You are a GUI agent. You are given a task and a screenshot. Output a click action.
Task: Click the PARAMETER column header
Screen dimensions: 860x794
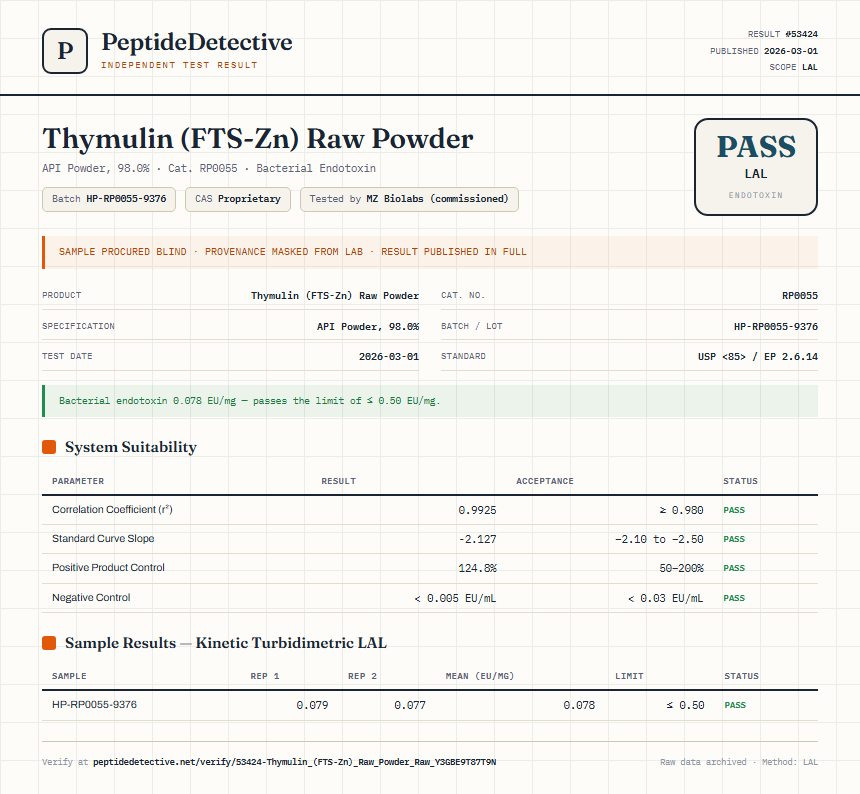click(x=78, y=481)
